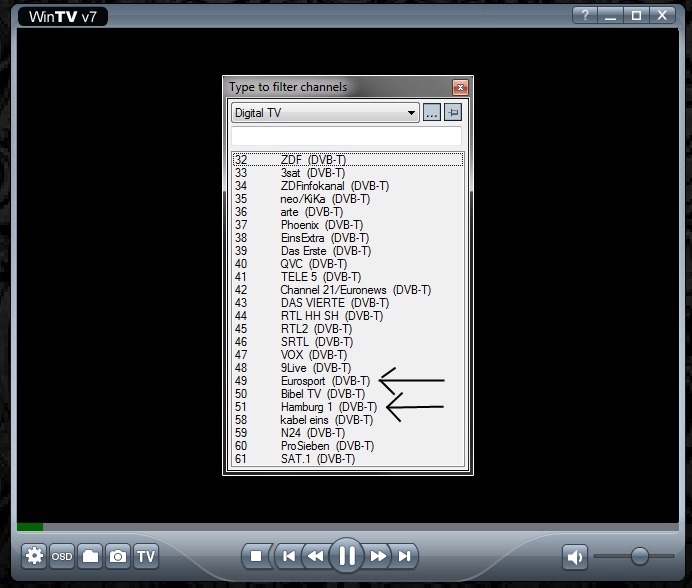692x588 pixels.
Task: Adjust the volume slider knob
Action: pyautogui.click(x=639, y=556)
